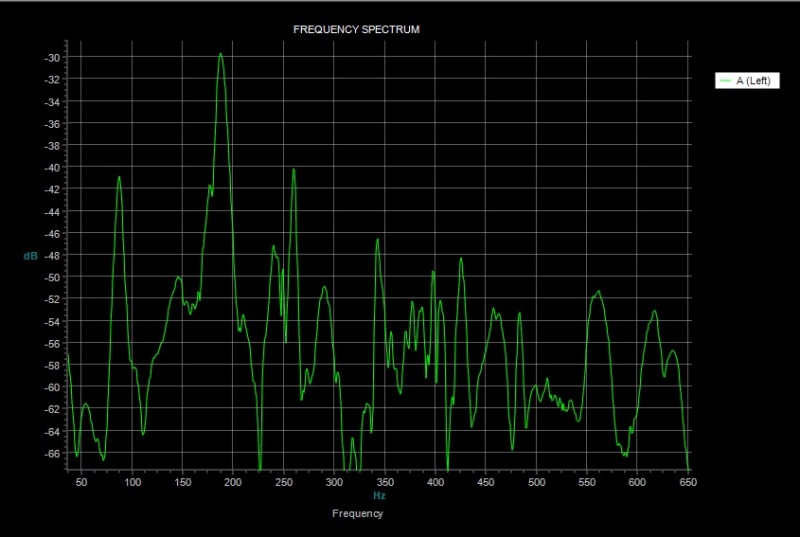Click the 50 tick label on frequency axis
Screen dimensions: 800x537
coord(82,481)
